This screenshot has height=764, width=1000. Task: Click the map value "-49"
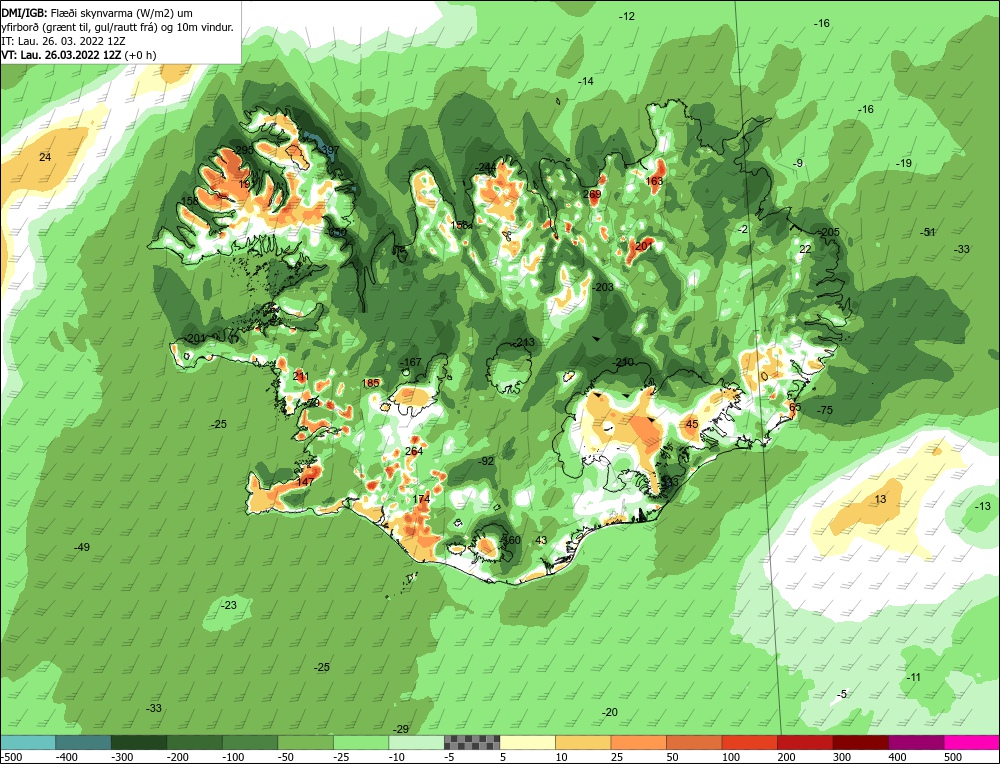[x=82, y=547]
